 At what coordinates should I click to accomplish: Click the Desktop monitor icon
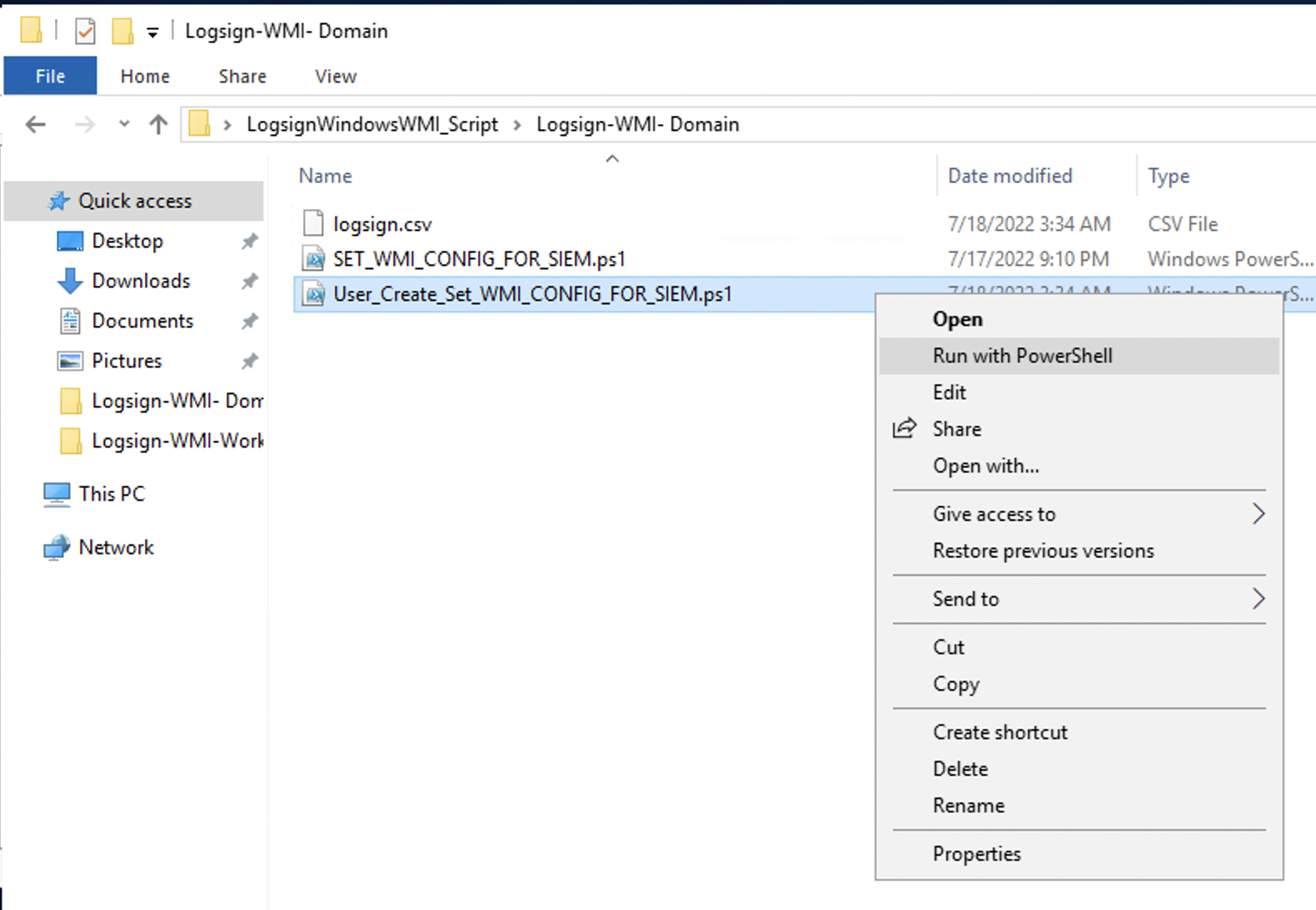70,241
